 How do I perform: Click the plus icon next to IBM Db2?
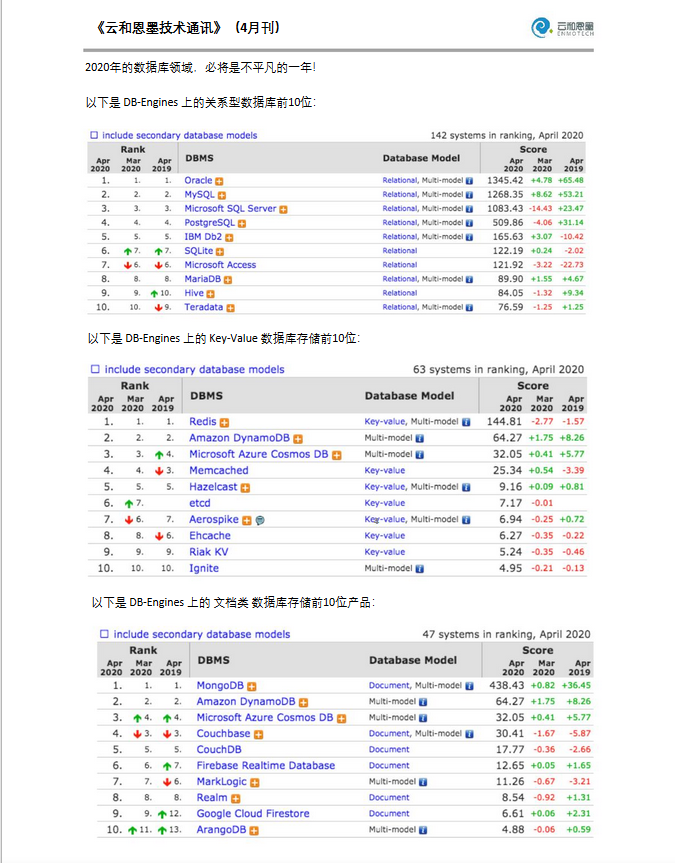pyautogui.click(x=229, y=238)
